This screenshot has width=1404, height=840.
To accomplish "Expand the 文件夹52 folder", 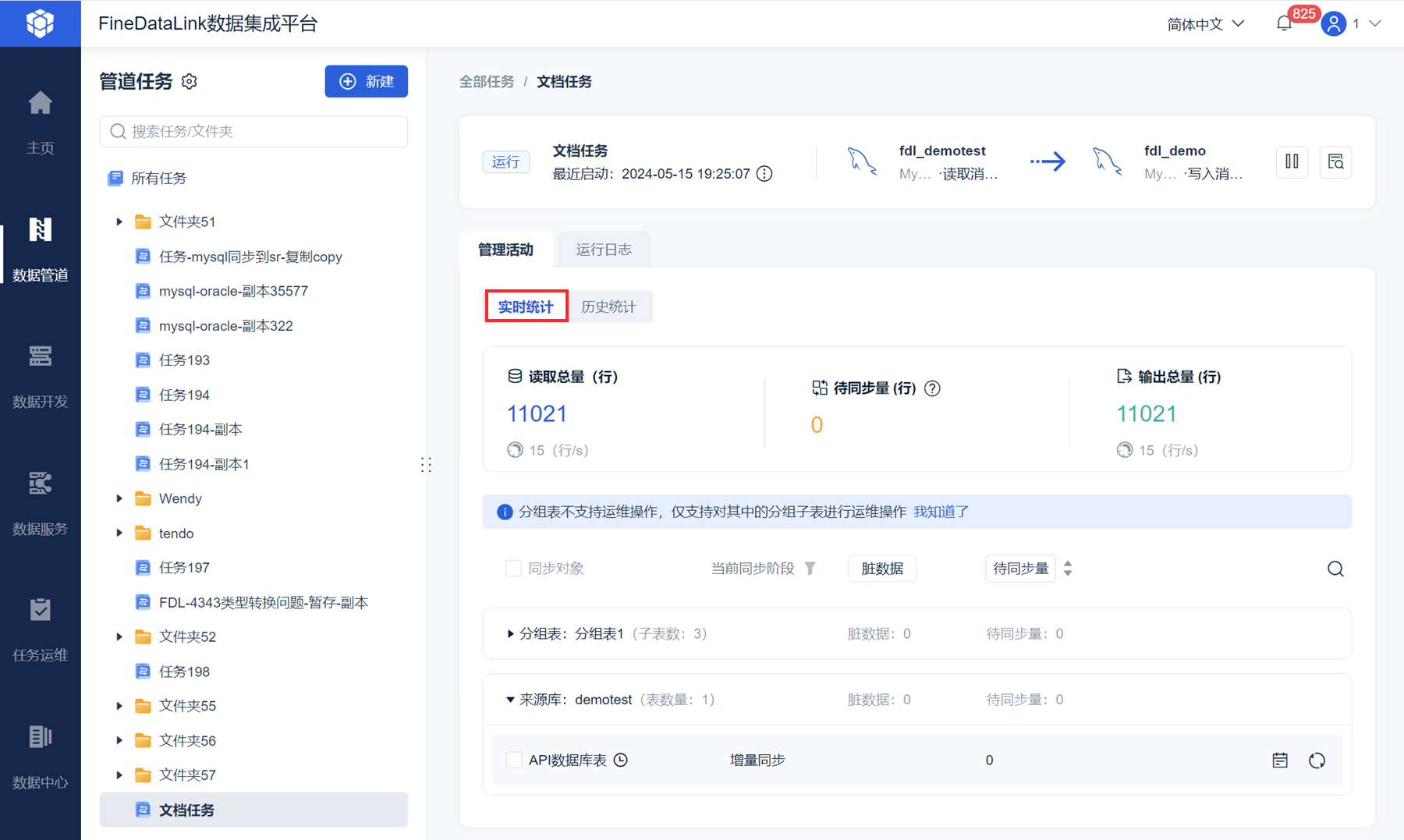I will [x=119, y=636].
